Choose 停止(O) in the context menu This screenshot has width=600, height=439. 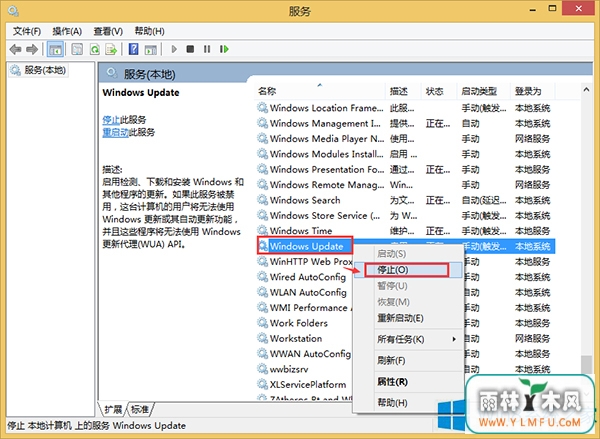pos(408,270)
